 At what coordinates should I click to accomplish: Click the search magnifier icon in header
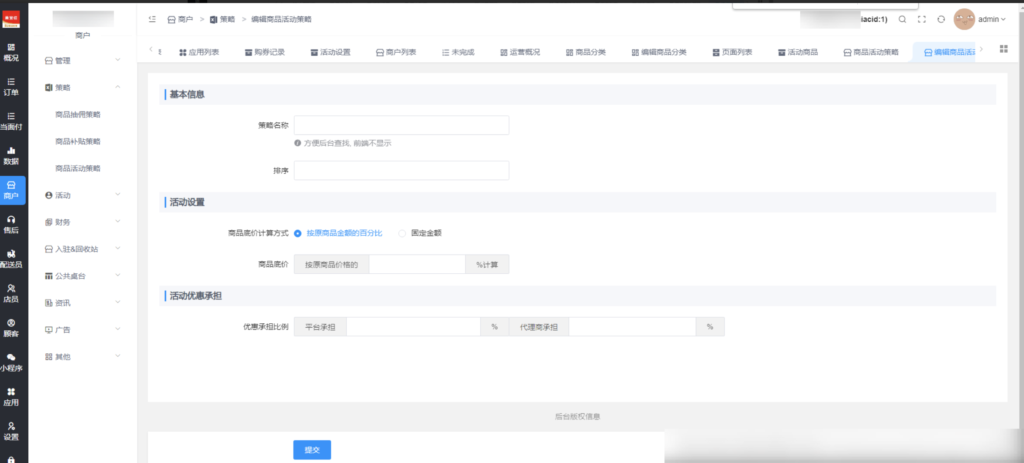point(902,20)
